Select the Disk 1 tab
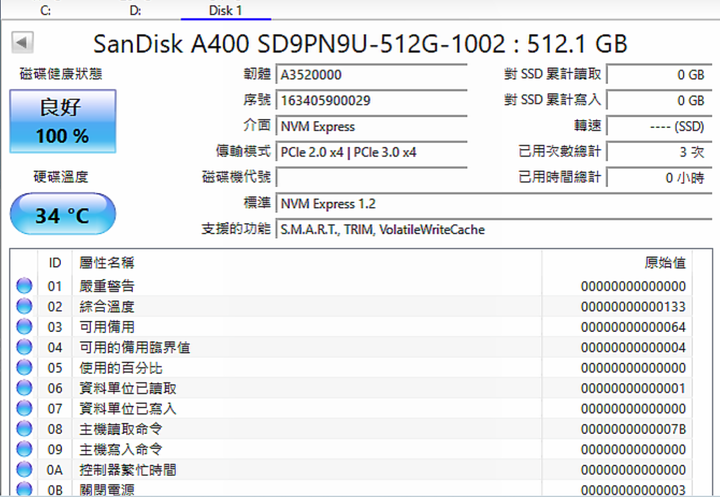The height and width of the screenshot is (497, 720). tap(225, 10)
